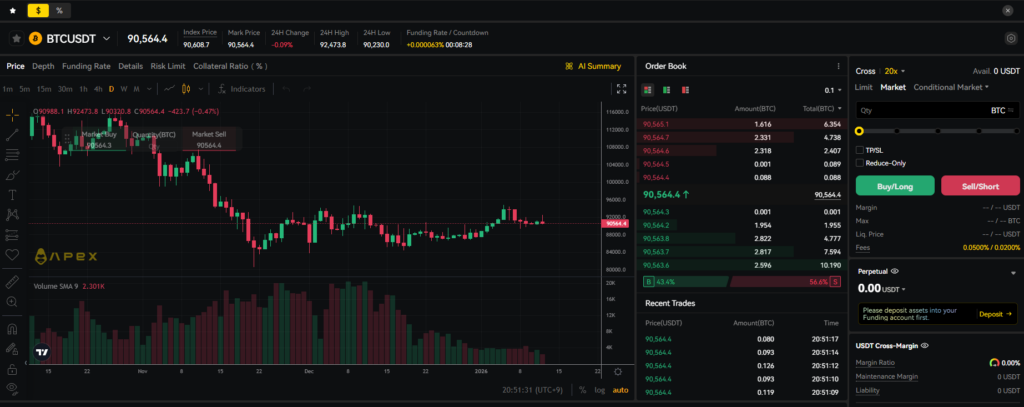
Task: Switch quantity unit with BTC swap icon
Action: point(1010,110)
